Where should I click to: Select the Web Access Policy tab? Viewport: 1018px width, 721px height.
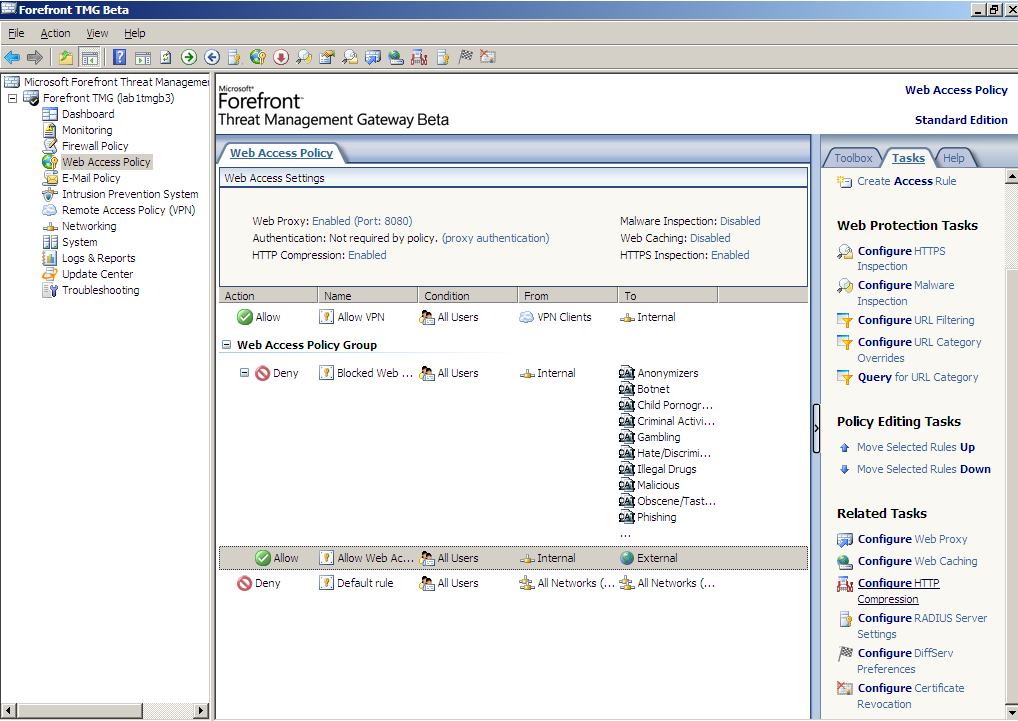click(x=281, y=153)
